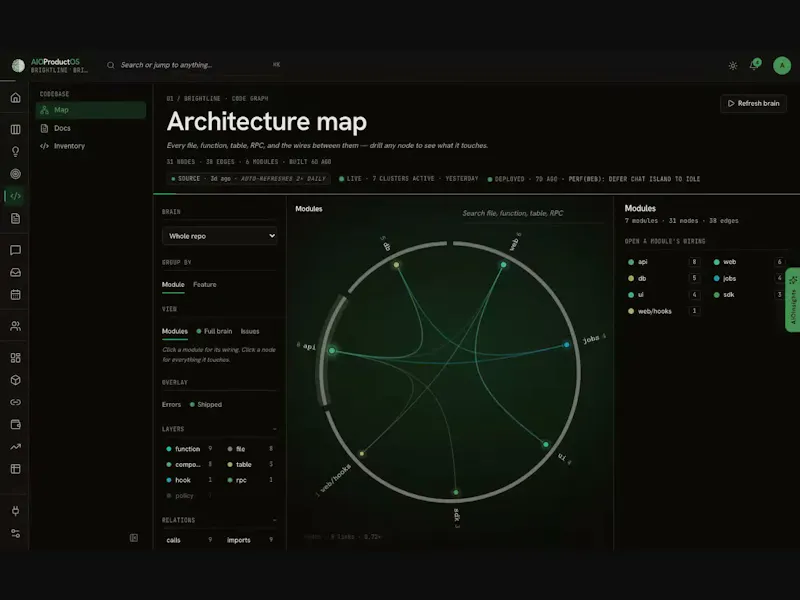Open the db module's wiring
The width and height of the screenshot is (800, 600).
point(663,278)
